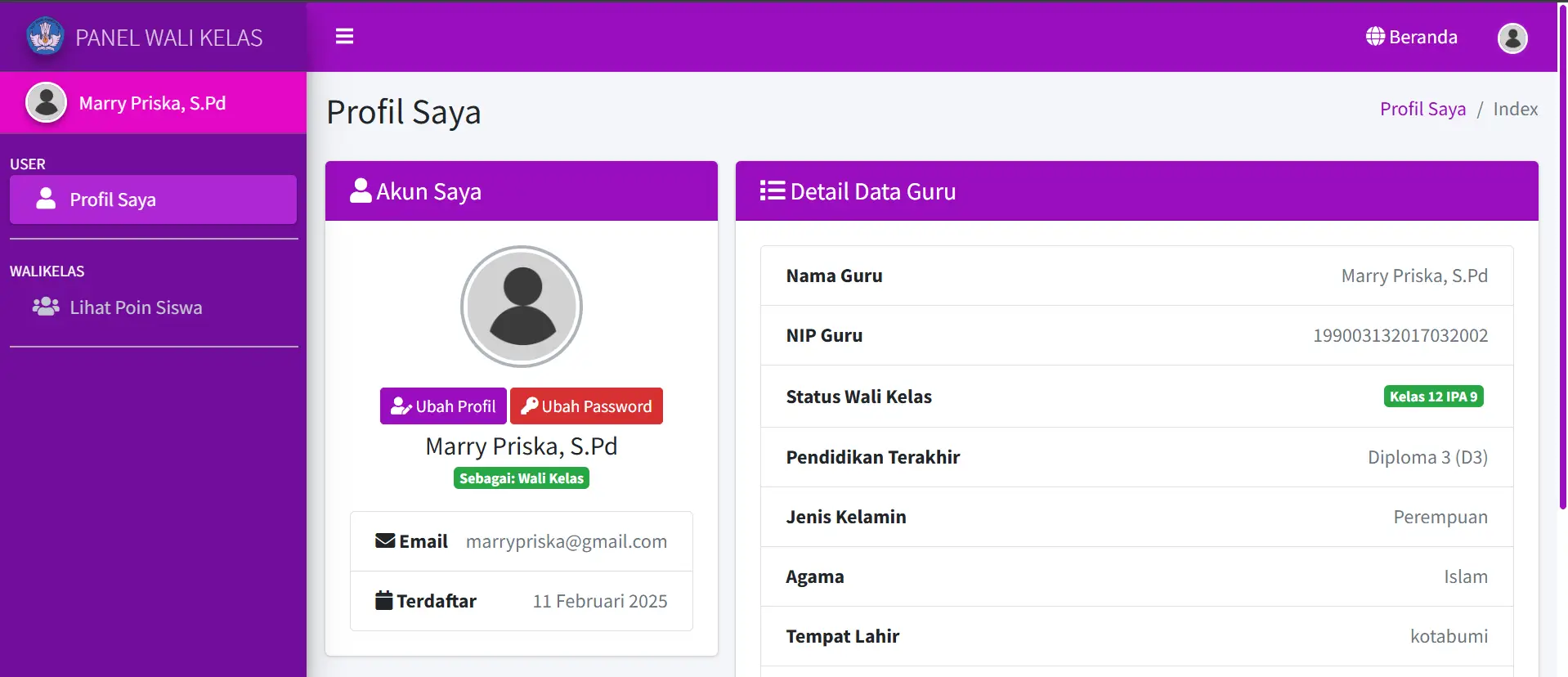Viewport: 1568px width, 677px height.
Task: Click the user icon in Akun Saya header
Action: [361, 191]
